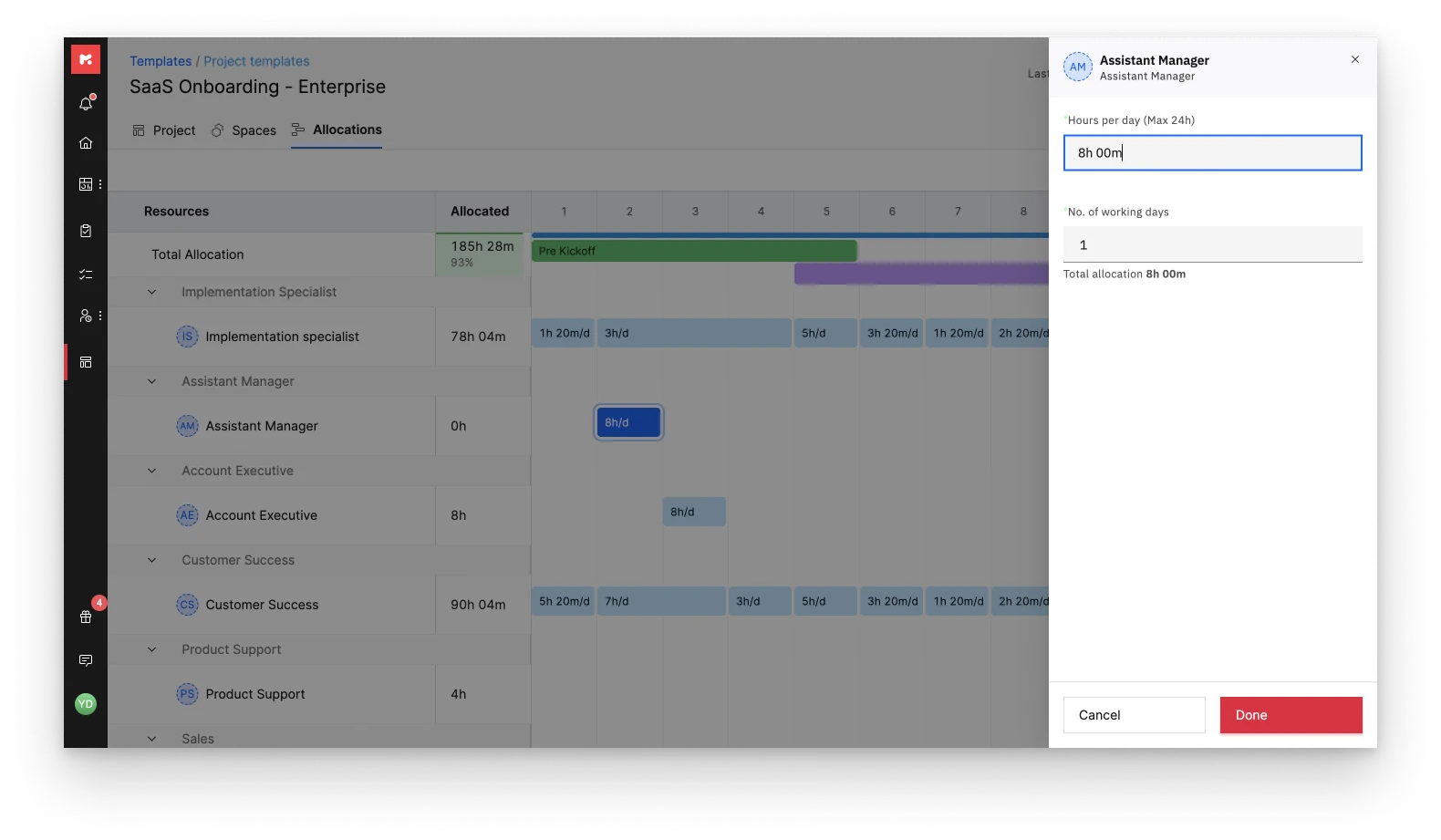This screenshot has width=1441, height=840.
Task: Switch to the Spaces tab
Action: pyautogui.click(x=244, y=130)
